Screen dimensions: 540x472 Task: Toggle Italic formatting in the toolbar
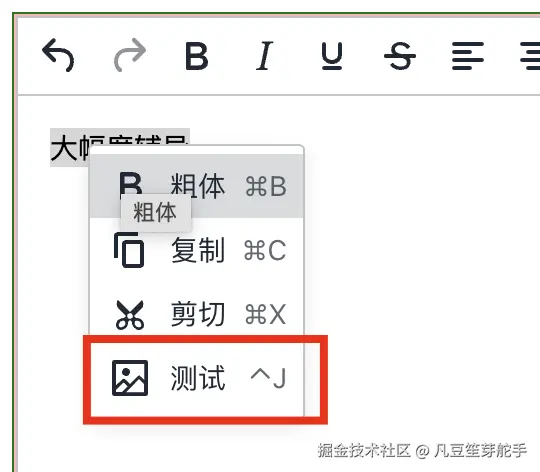coord(264,56)
